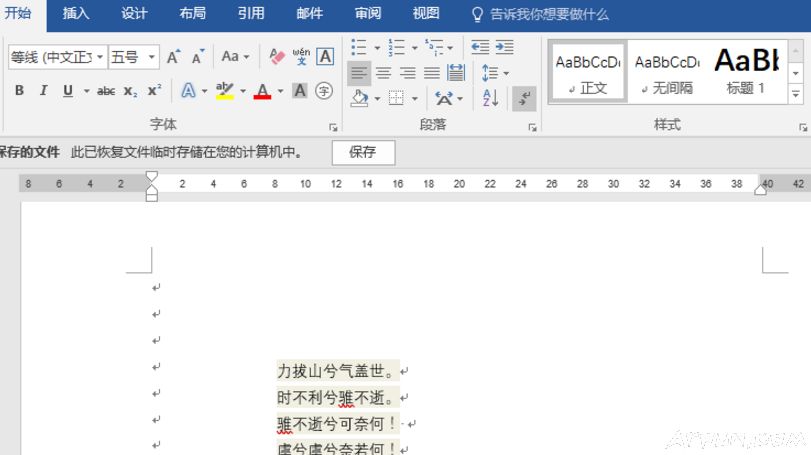Apply strikethrough to text

coord(106,91)
